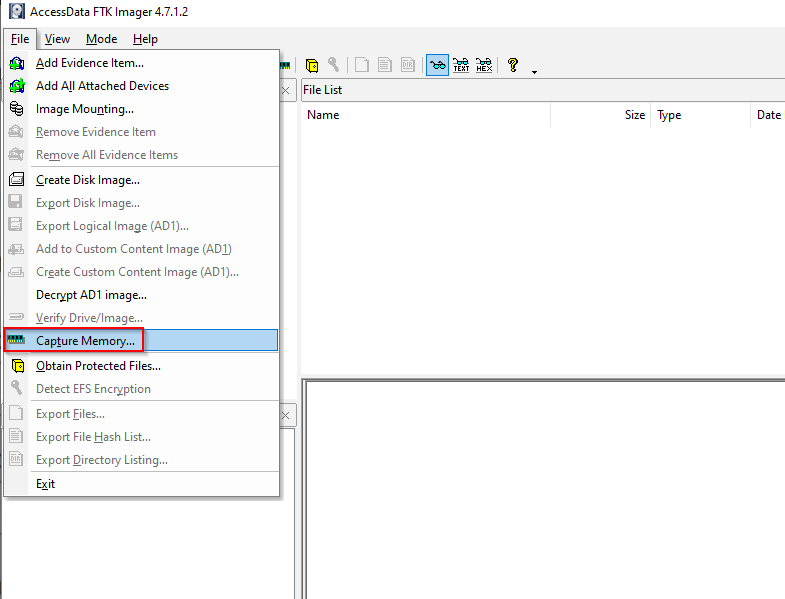Image resolution: width=785 pixels, height=599 pixels.
Task: Sort file list by Type column
Action: 700,115
